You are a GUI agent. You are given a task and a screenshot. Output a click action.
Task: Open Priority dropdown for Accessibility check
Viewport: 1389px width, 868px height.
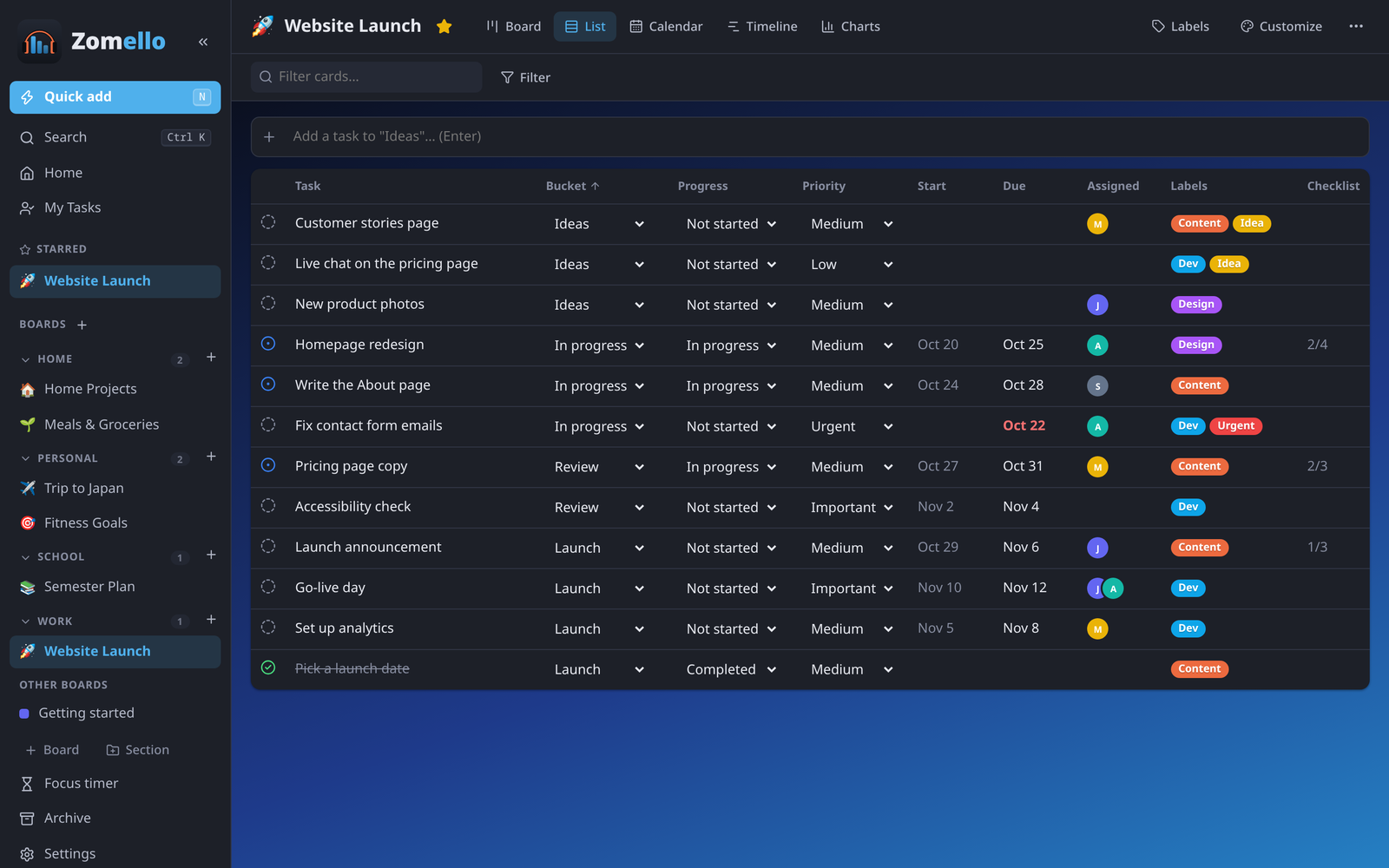tap(852, 507)
